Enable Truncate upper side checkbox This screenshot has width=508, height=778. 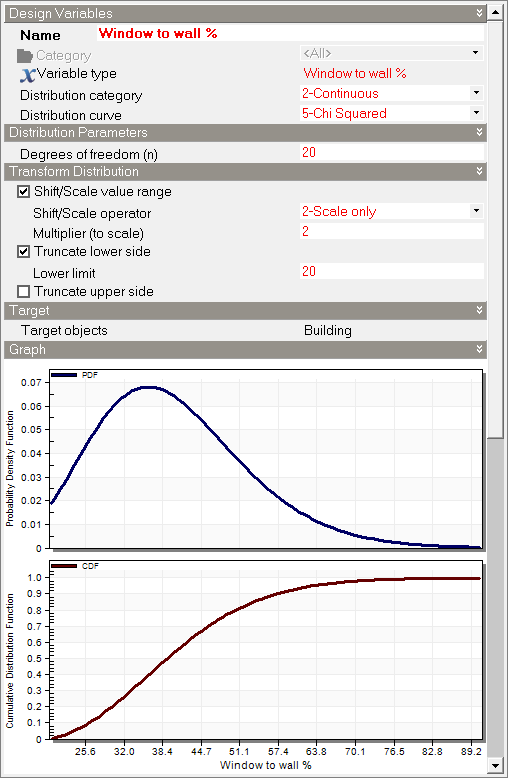(x=23, y=291)
